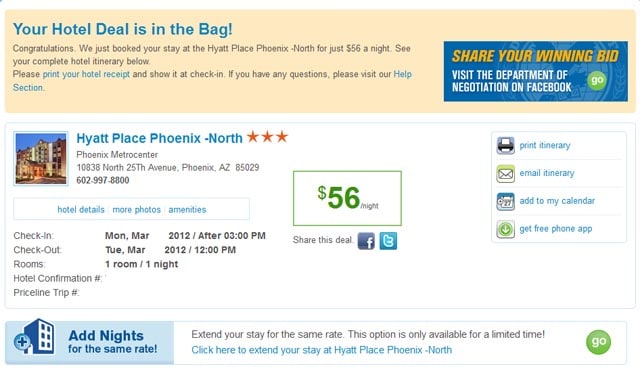Click the email itinerary link
This screenshot has width=640, height=373.
pyautogui.click(x=547, y=173)
